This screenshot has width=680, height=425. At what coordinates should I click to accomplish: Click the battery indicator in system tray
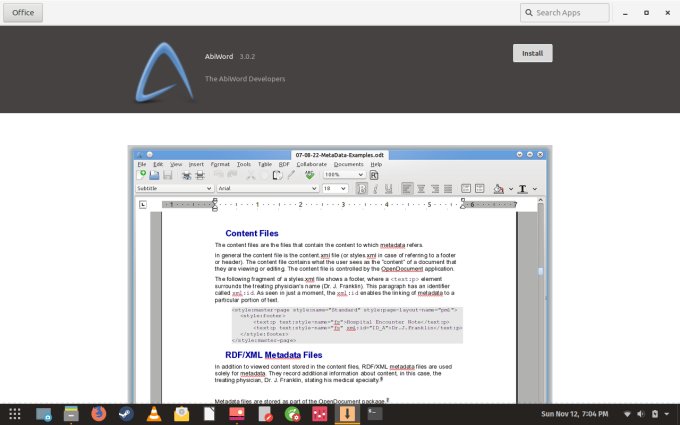[x=655, y=414]
